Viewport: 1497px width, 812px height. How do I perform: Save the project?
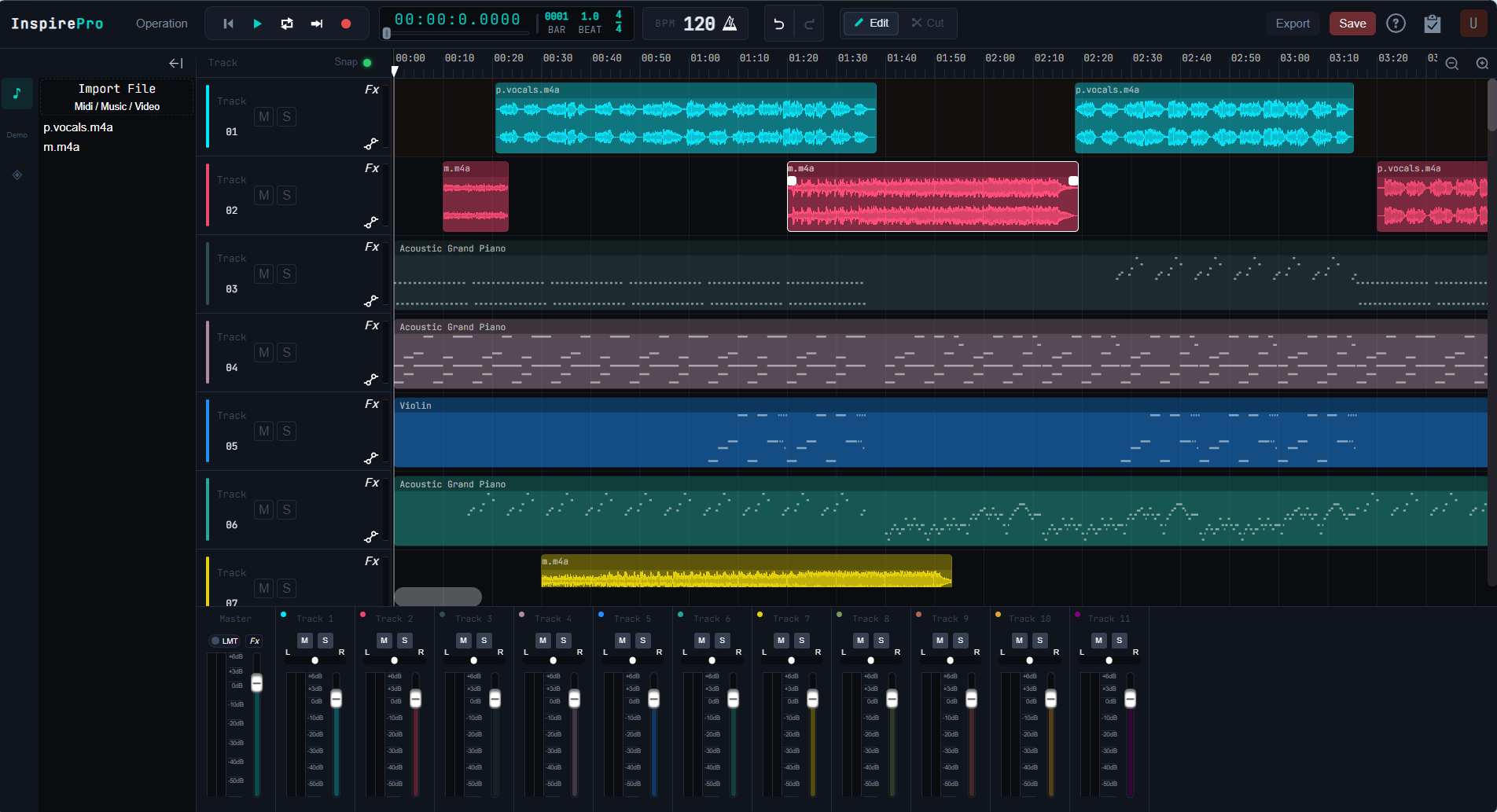(1352, 24)
